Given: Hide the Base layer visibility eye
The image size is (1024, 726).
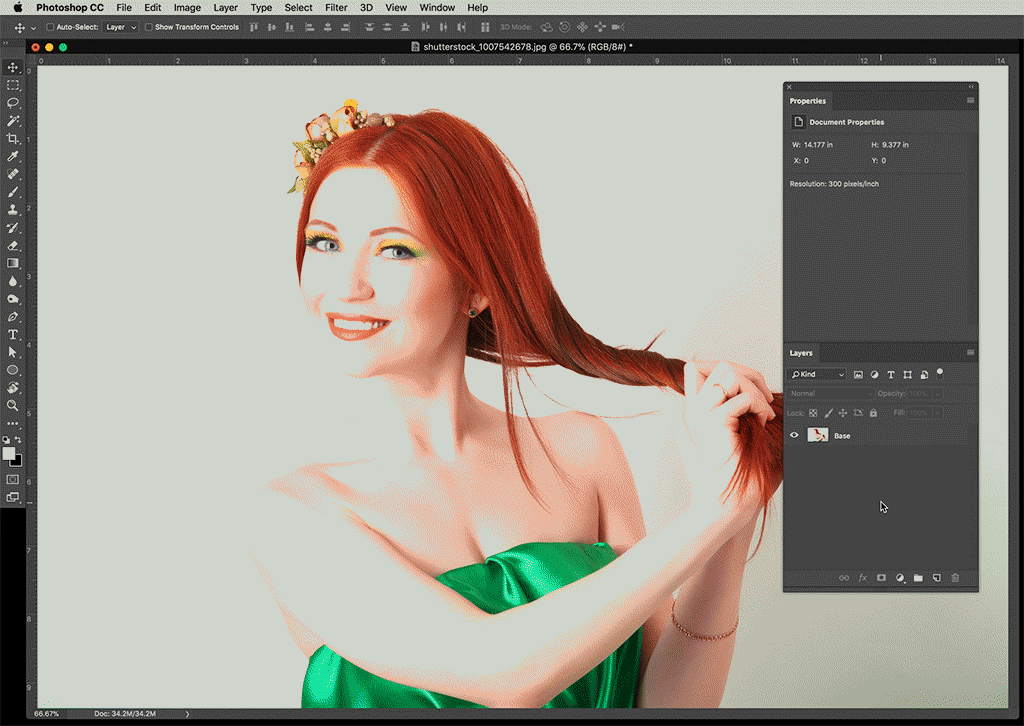Looking at the screenshot, I should pyautogui.click(x=795, y=436).
